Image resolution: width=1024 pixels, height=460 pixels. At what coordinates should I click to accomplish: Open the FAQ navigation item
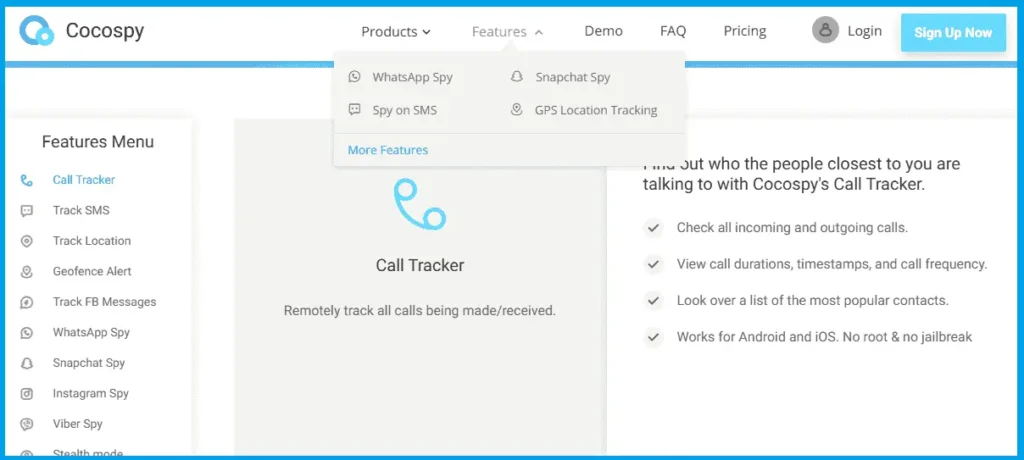point(673,32)
